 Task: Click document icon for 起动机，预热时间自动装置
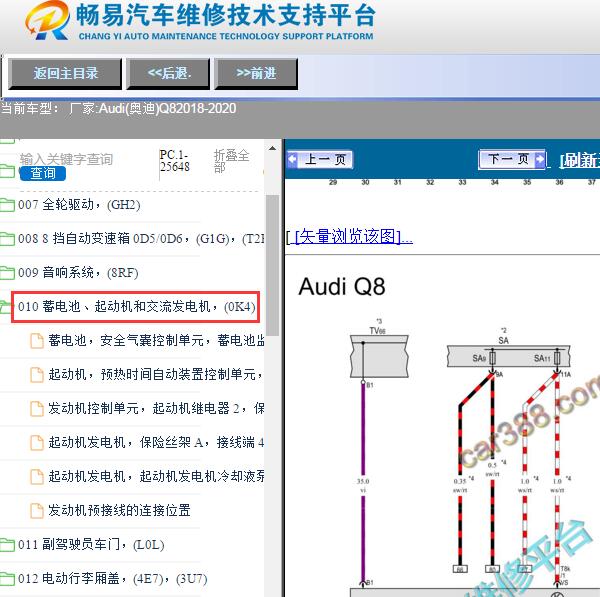[37, 375]
